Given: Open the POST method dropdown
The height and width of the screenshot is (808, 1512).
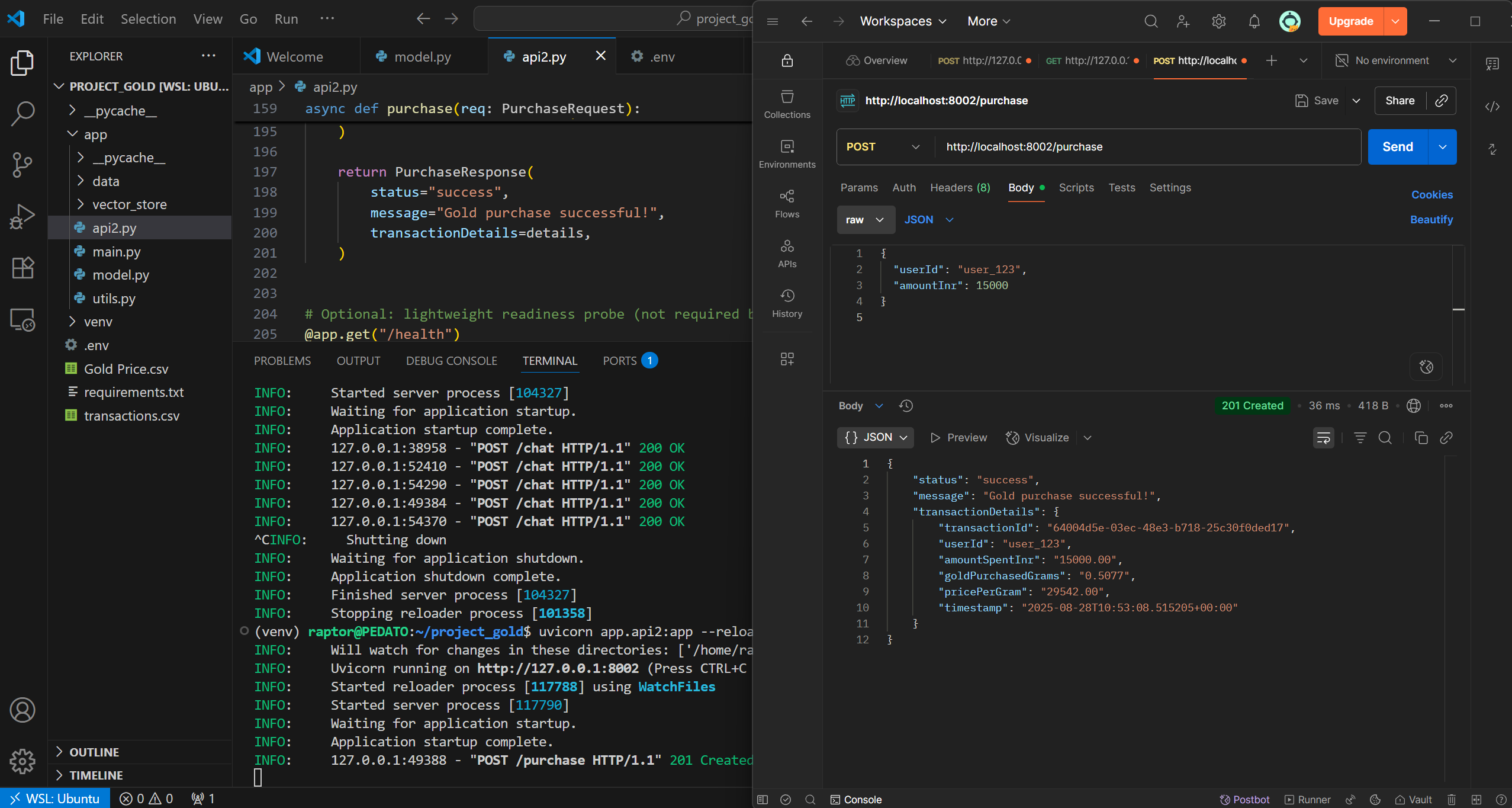Looking at the screenshot, I should tap(882, 146).
